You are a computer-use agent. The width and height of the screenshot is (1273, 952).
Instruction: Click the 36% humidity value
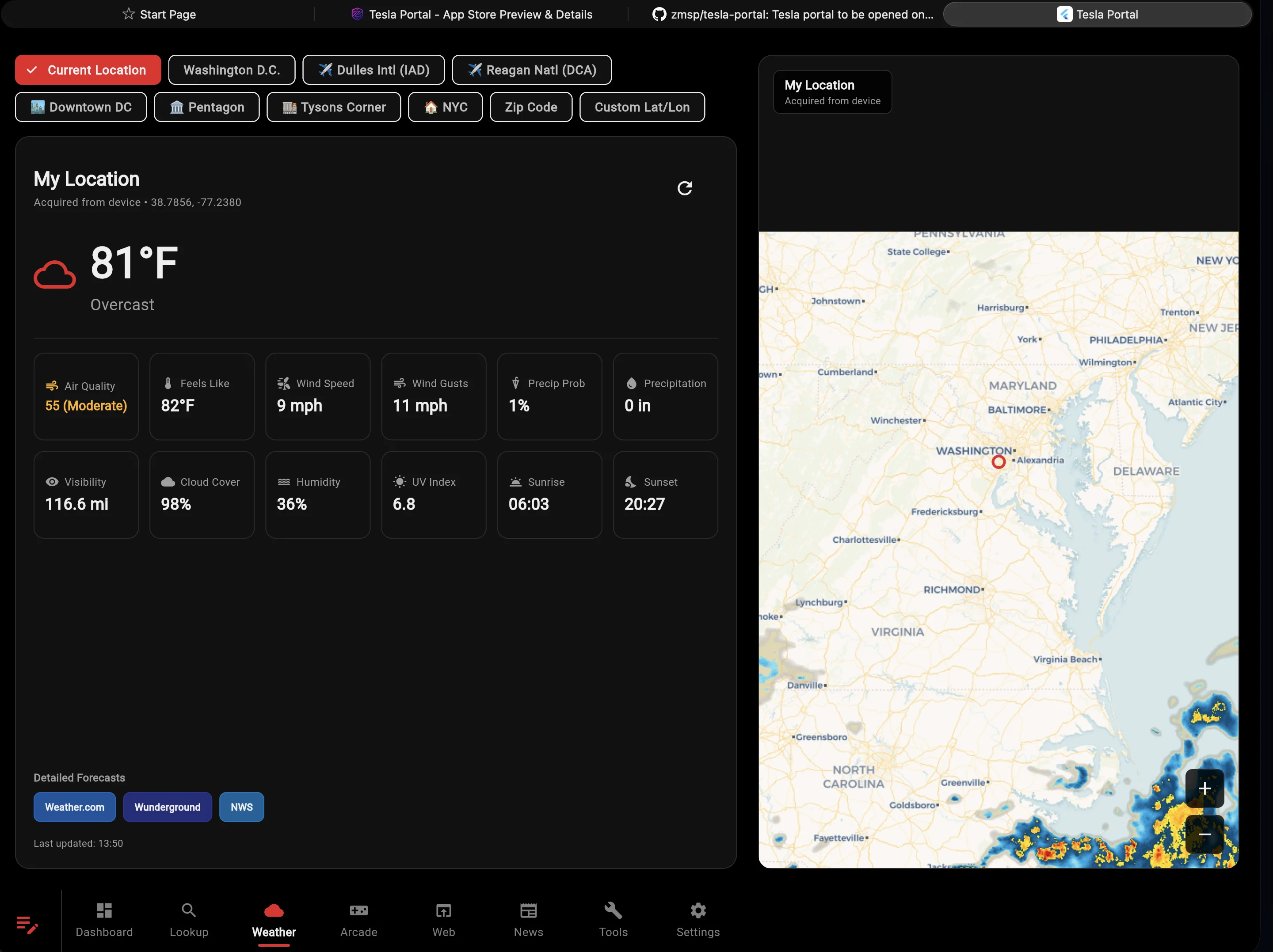[x=292, y=504]
